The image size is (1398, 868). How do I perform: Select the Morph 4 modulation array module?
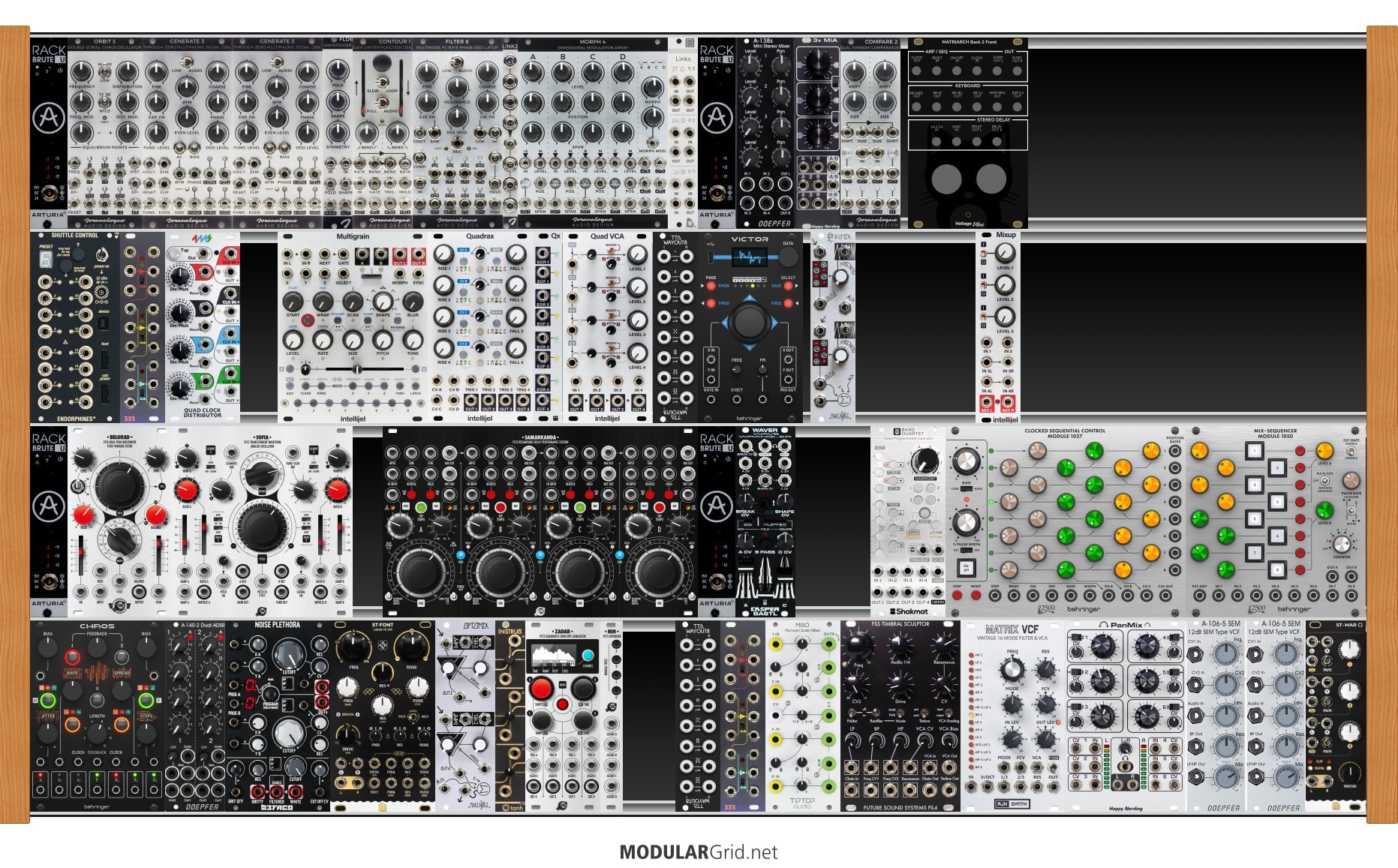(x=593, y=133)
